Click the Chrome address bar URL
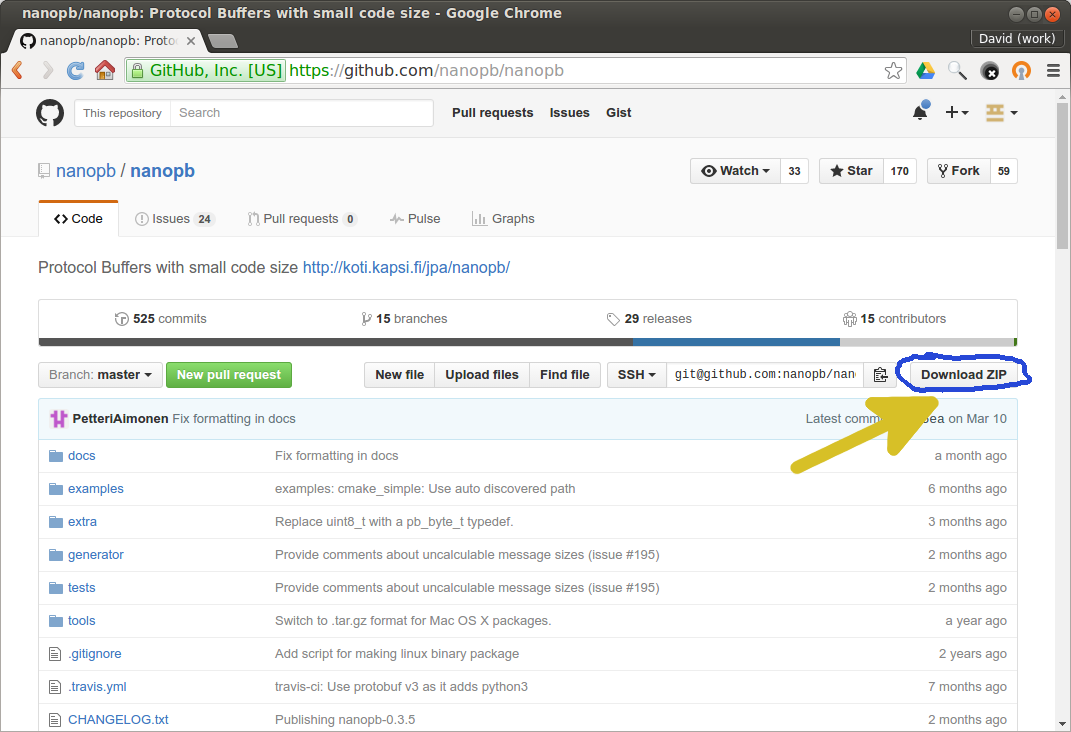The image size is (1071, 732). point(427,70)
